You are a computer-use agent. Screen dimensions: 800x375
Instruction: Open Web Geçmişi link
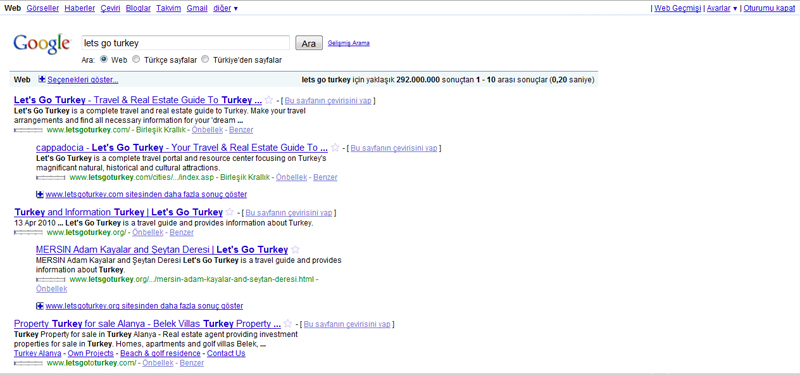[677, 8]
